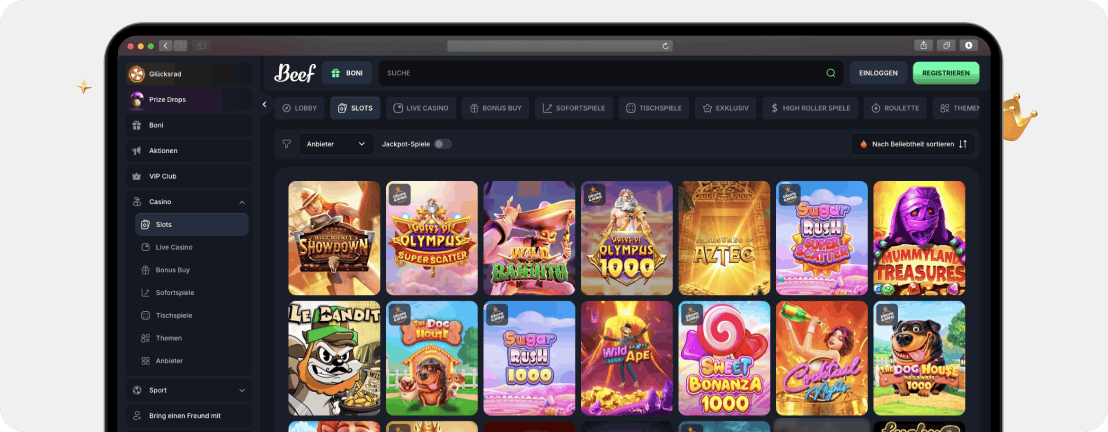Click the search magnifier icon
The height and width of the screenshot is (432, 1108).
pyautogui.click(x=831, y=73)
